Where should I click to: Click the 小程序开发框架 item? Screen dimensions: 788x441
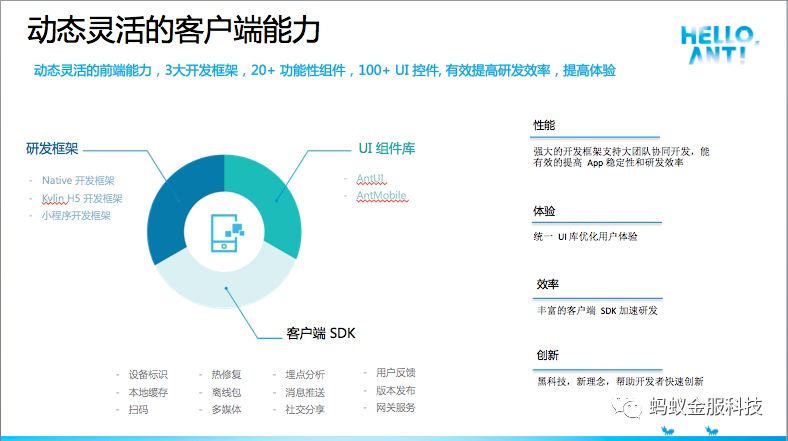(x=76, y=215)
